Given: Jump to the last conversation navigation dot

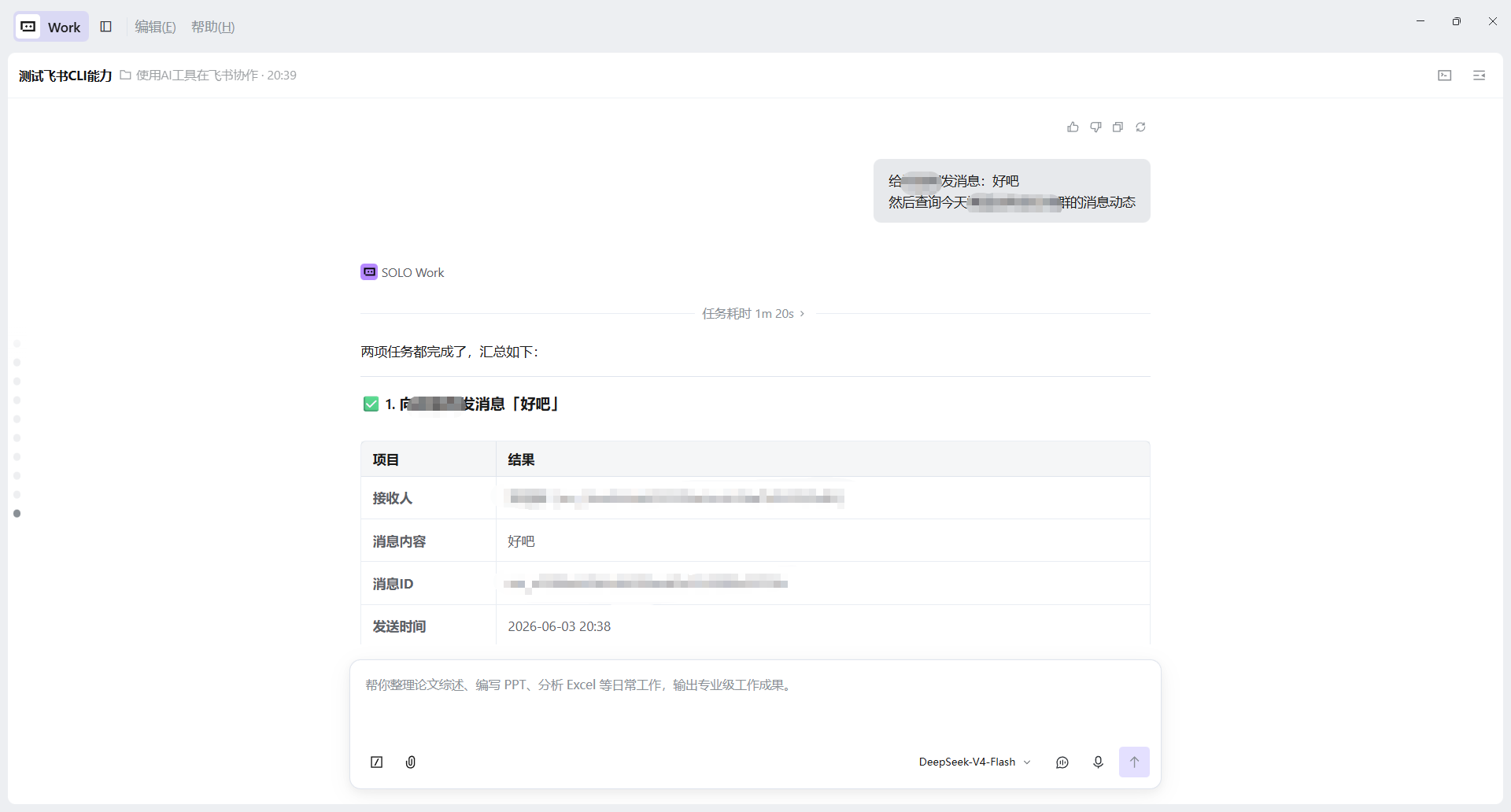Looking at the screenshot, I should 17,514.
